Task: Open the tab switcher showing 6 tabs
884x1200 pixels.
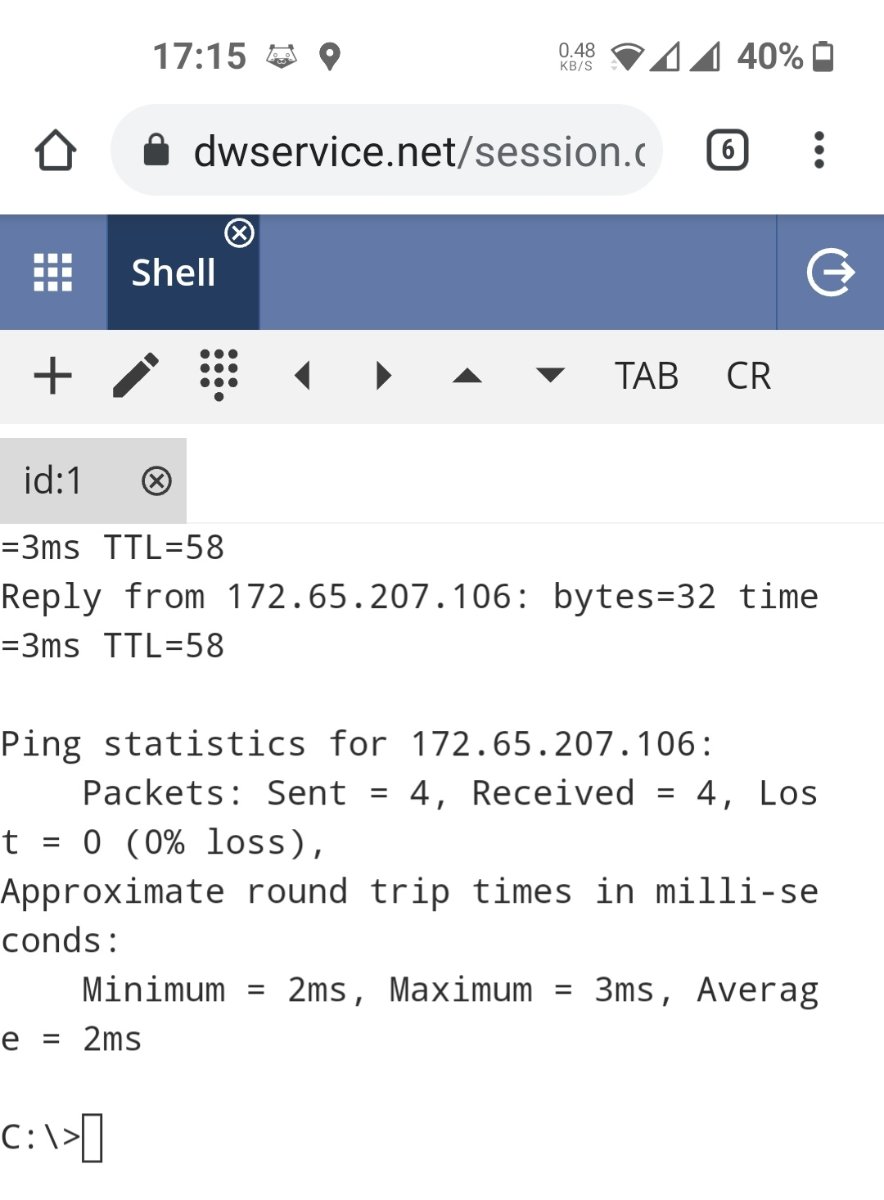Action: pos(727,151)
